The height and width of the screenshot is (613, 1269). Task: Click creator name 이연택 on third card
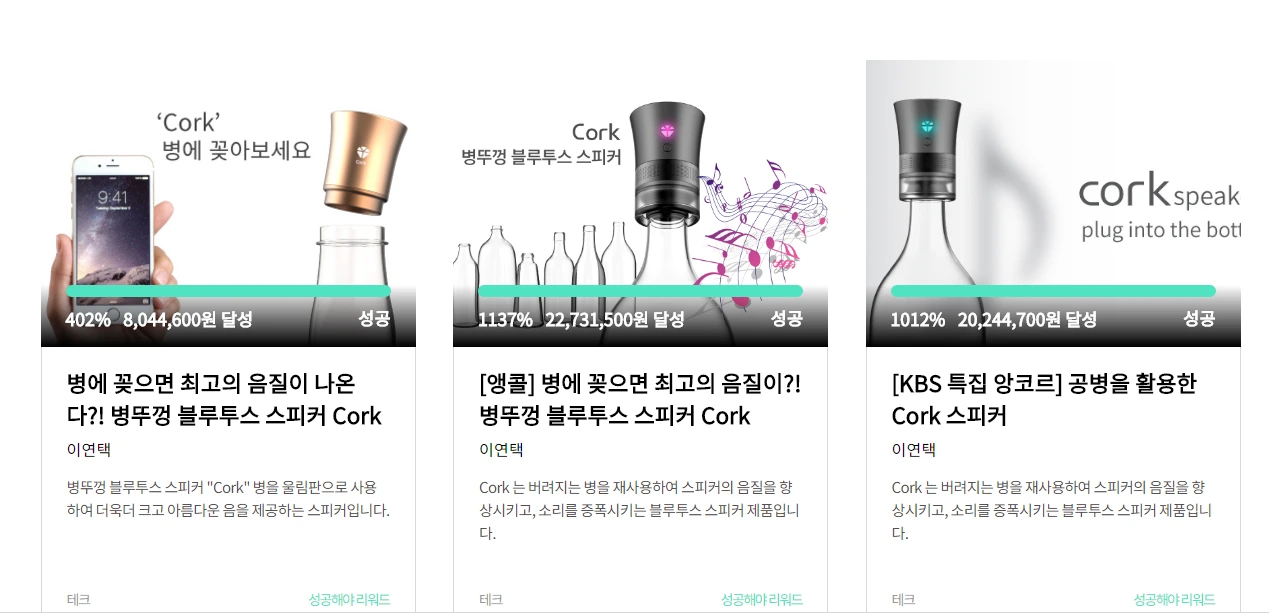914,450
